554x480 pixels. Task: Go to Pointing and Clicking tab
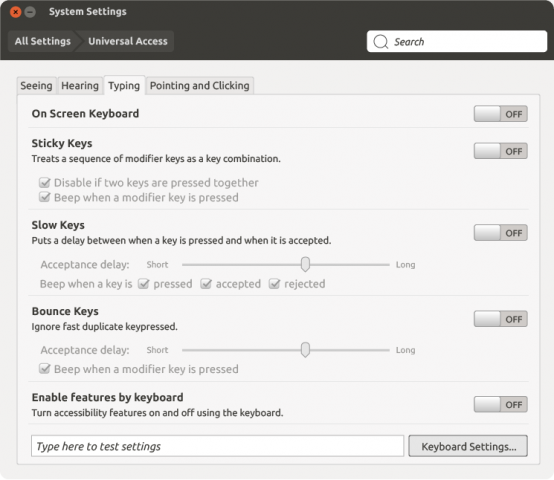[200, 85]
